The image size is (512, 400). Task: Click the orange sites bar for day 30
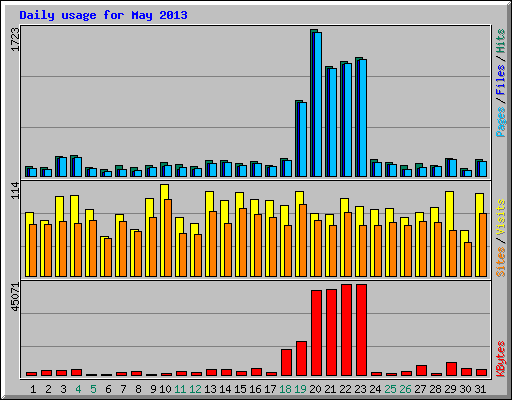click(x=468, y=259)
